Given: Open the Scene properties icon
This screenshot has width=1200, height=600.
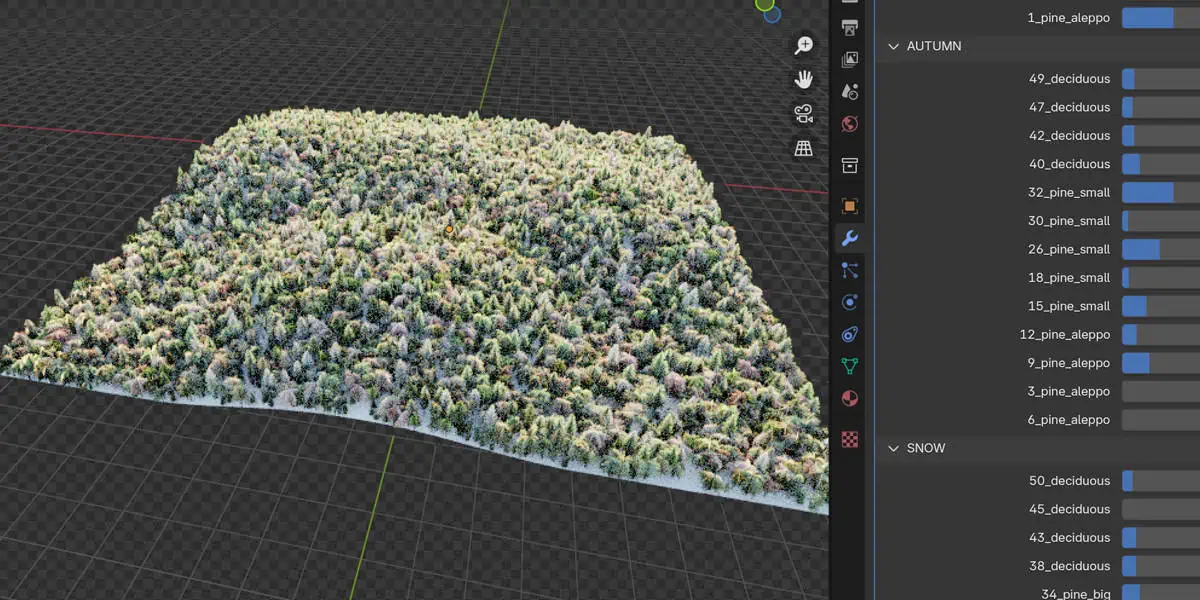Looking at the screenshot, I should click(850, 91).
